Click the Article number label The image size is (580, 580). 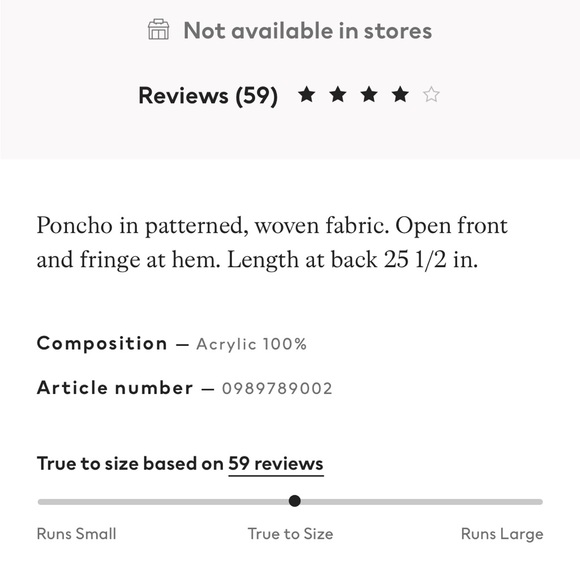(115, 388)
